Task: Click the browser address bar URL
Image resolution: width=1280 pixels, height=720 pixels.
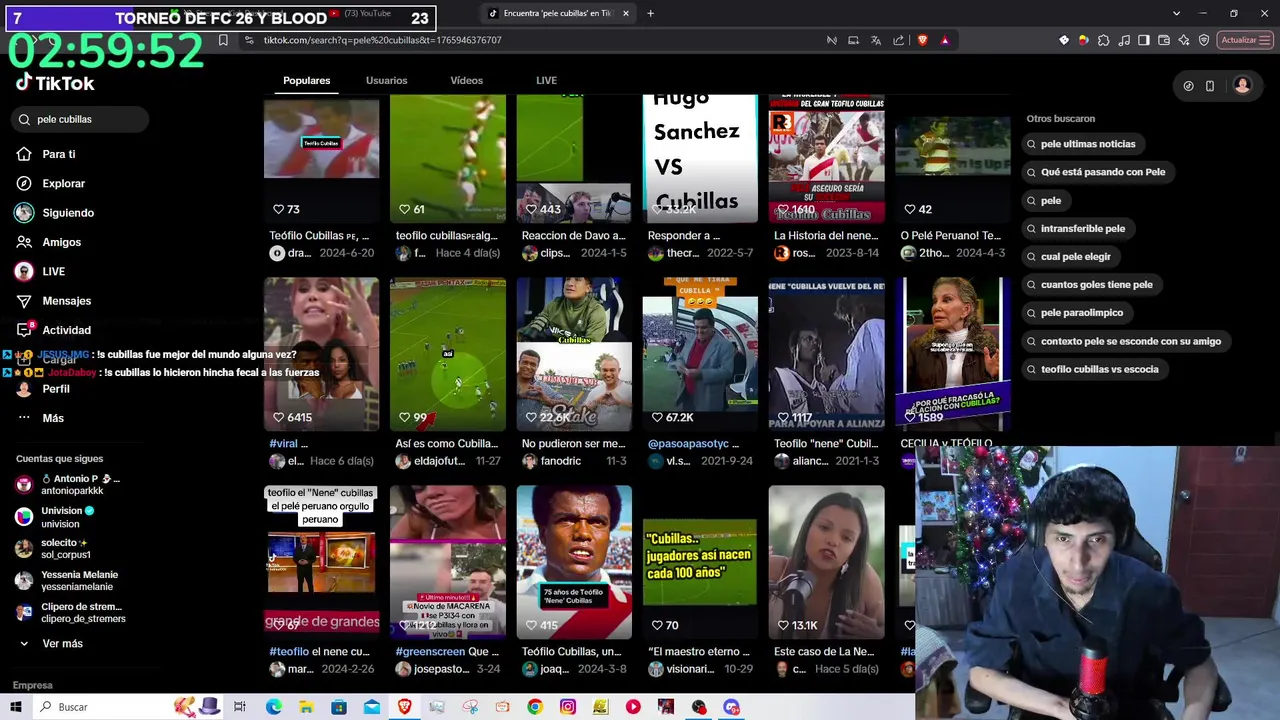Action: coord(382,40)
